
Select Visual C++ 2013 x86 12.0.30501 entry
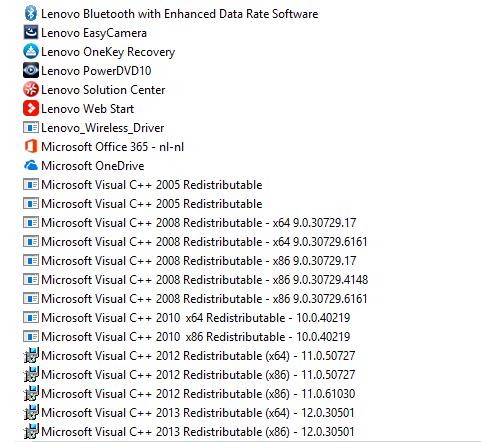[x=198, y=432]
